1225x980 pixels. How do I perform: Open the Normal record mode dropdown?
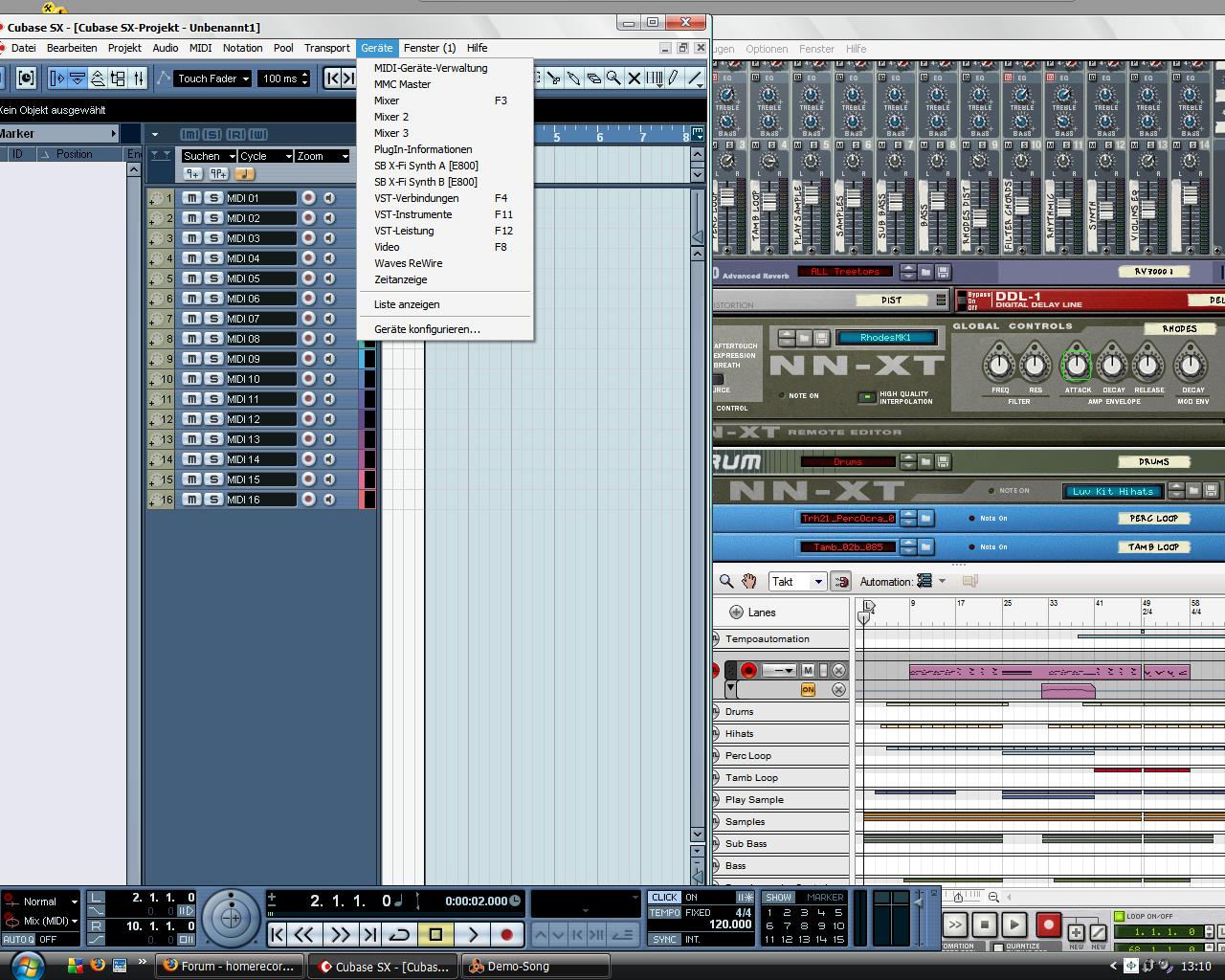coord(50,902)
